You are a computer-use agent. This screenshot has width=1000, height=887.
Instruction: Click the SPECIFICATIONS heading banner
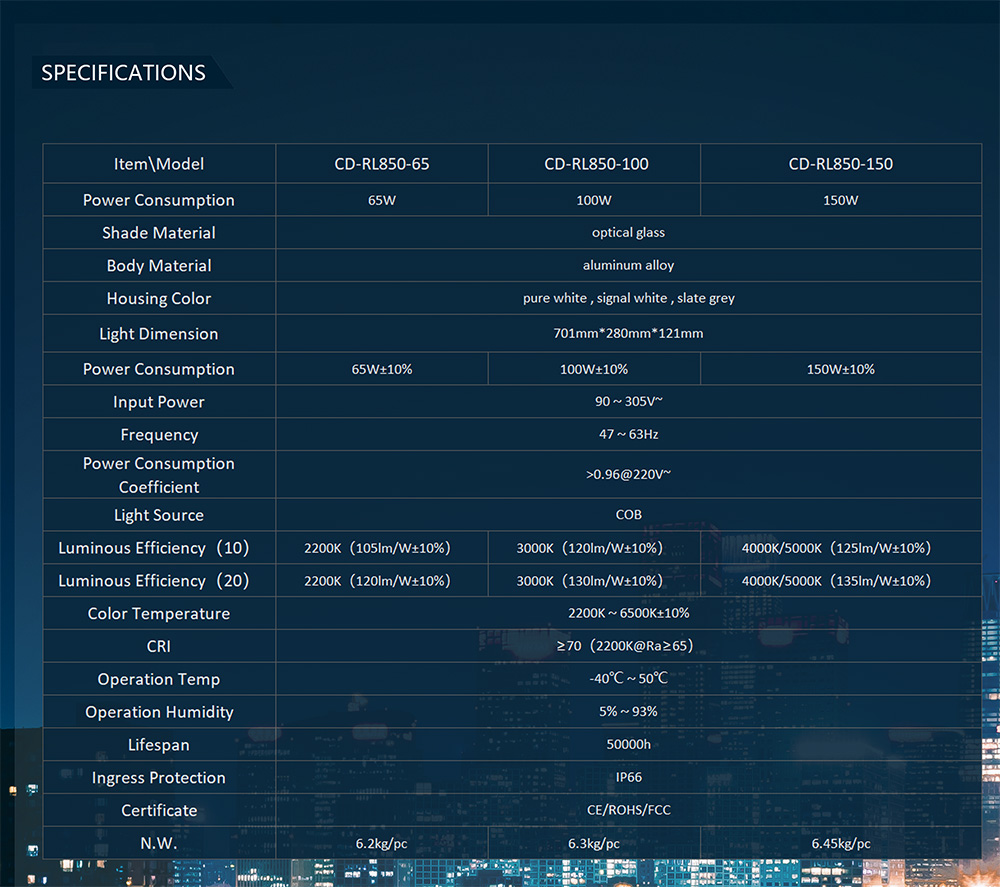tap(124, 73)
